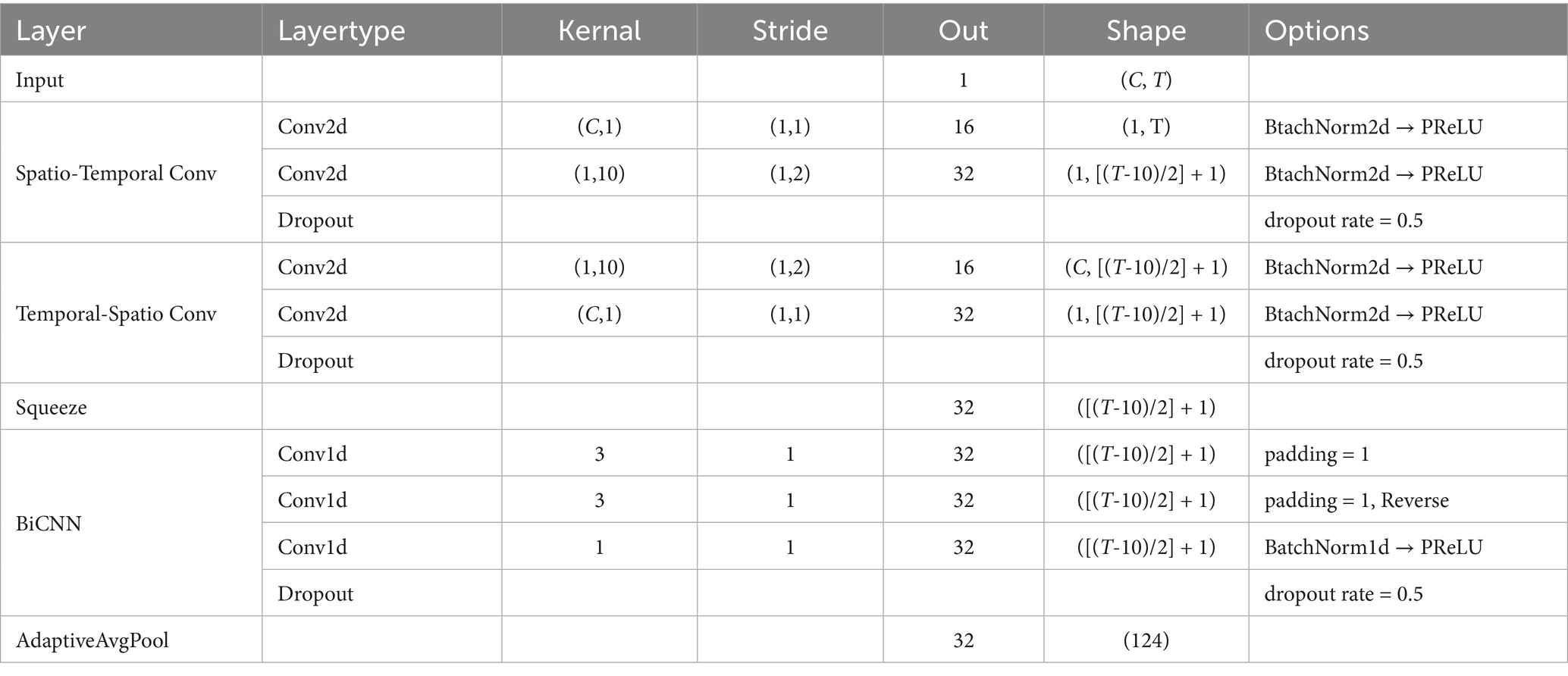Image resolution: width=1568 pixels, height=676 pixels.
Task: Select the Stride column header
Action: [789, 31]
